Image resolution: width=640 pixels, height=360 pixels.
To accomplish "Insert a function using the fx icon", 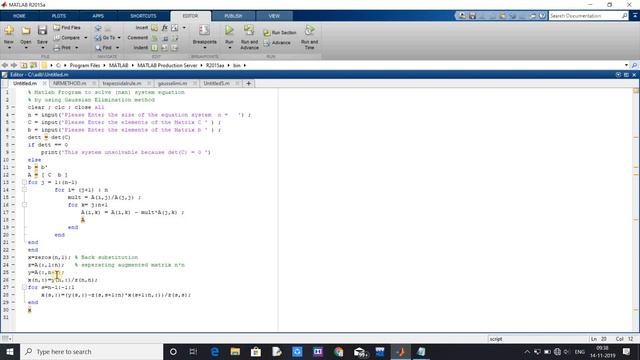I will 164,27.
